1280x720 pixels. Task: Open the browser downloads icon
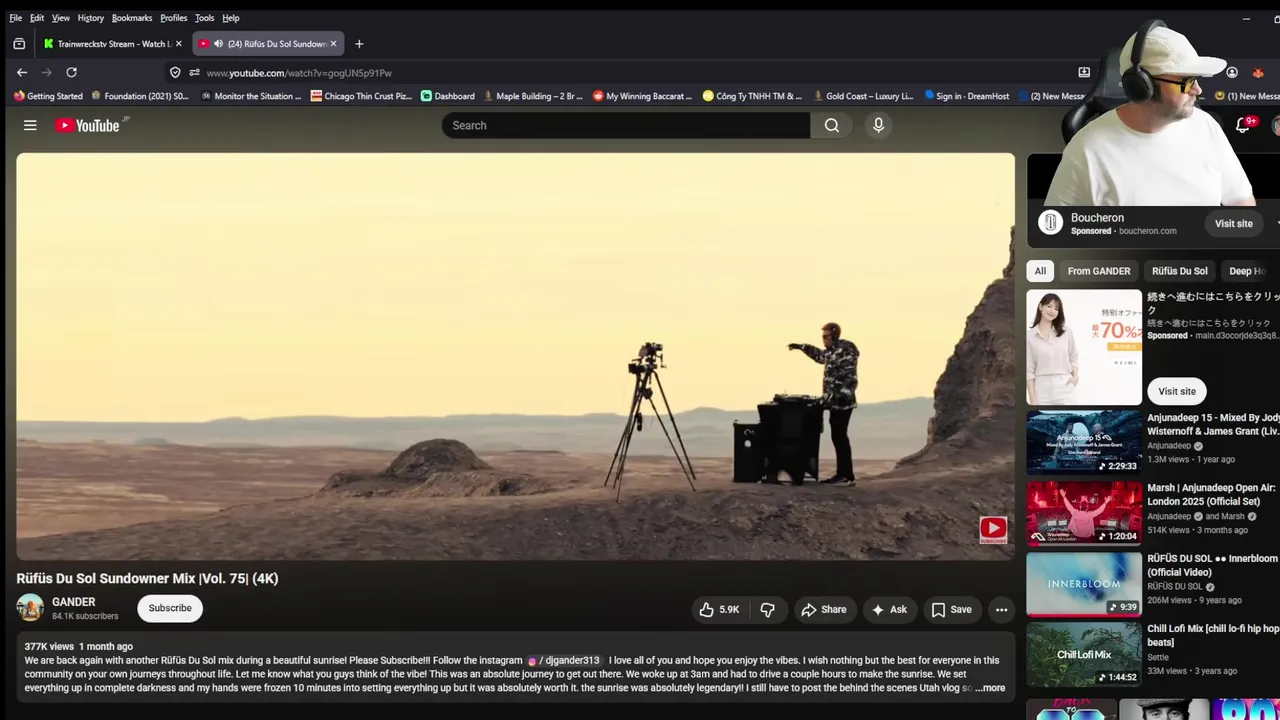(x=1084, y=72)
